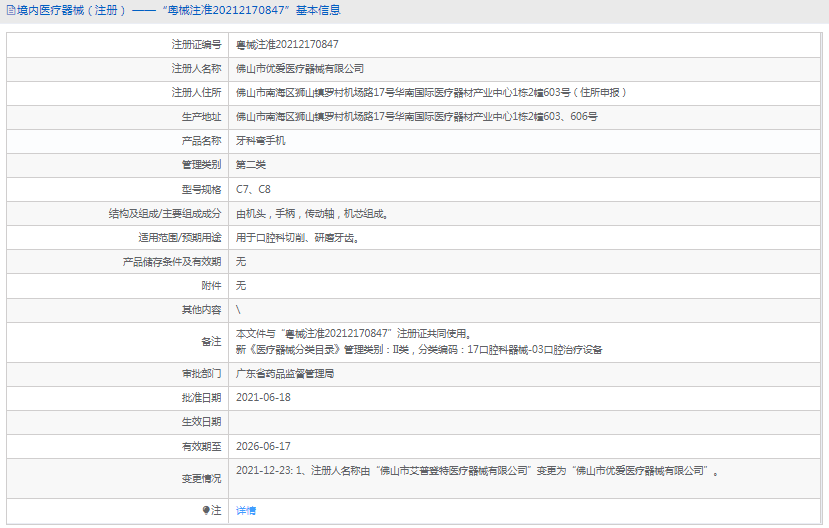Click the 附件 label
This screenshot has height=528, width=829.
(211, 286)
